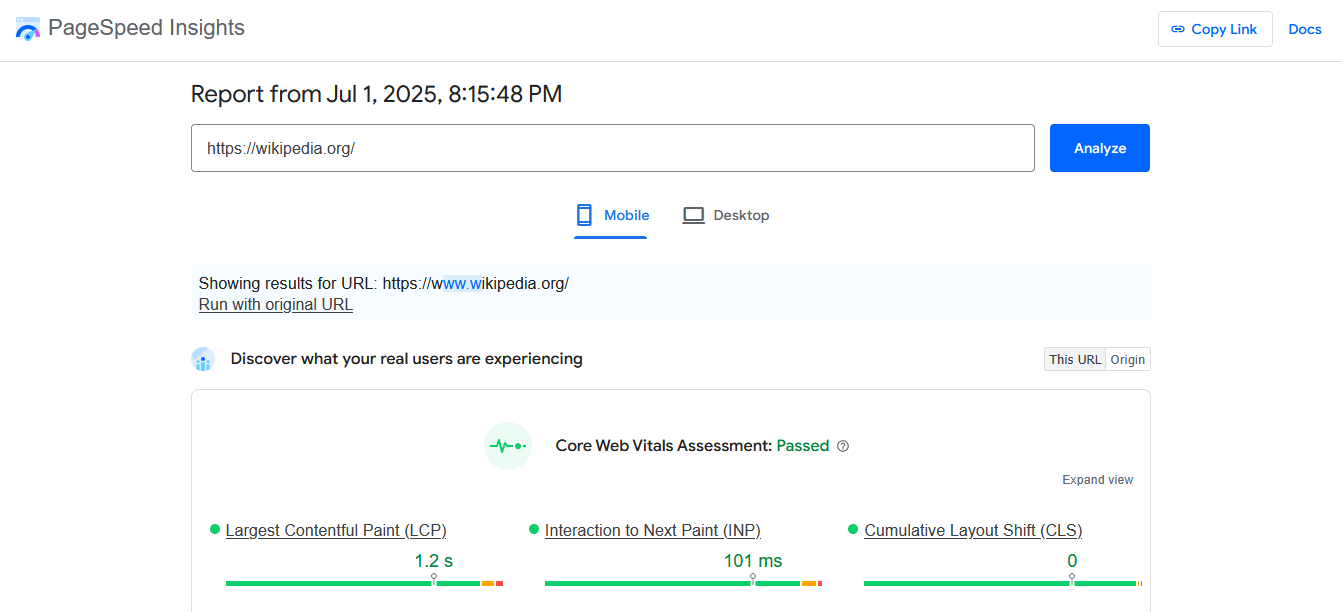Open Cumulative Layout Shift (CLS) link
The image size is (1341, 612).
973,531
